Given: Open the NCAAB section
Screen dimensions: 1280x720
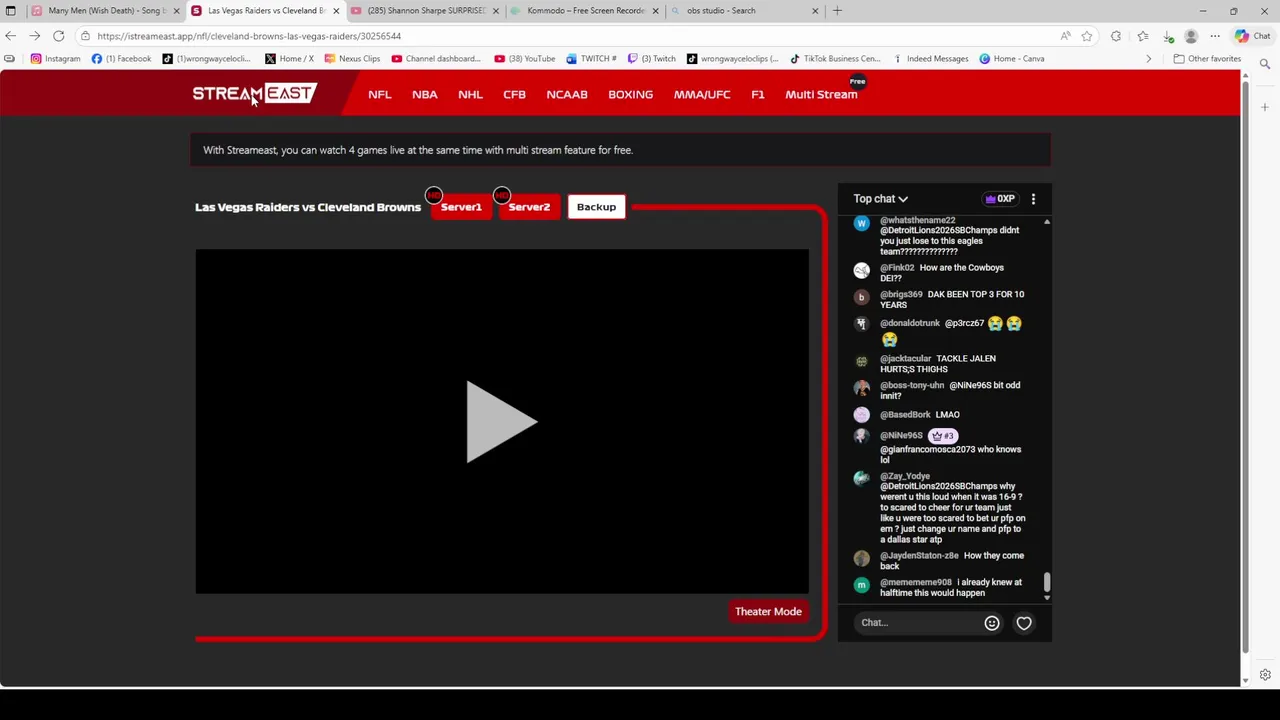Looking at the screenshot, I should [x=567, y=94].
